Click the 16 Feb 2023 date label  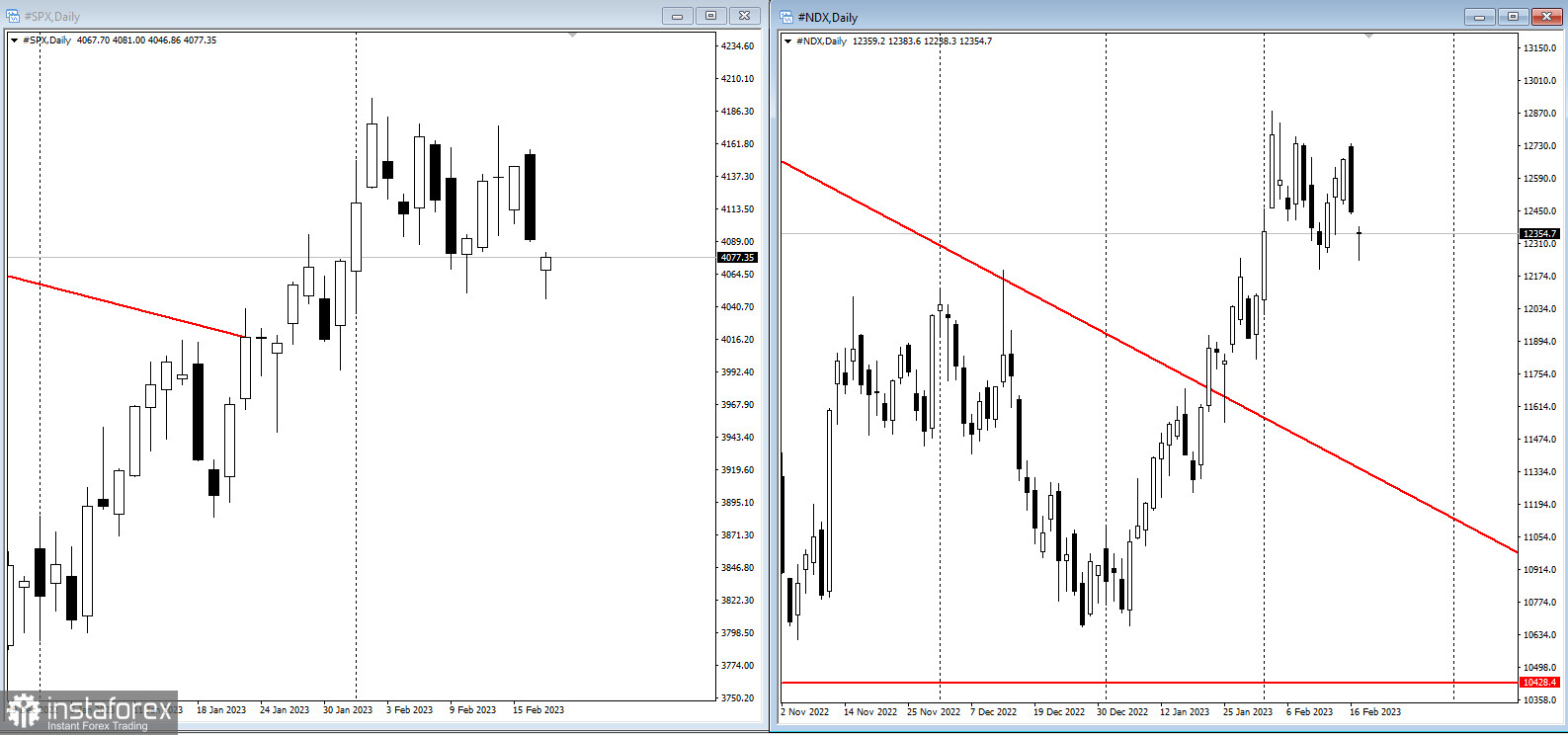pyautogui.click(x=1375, y=712)
